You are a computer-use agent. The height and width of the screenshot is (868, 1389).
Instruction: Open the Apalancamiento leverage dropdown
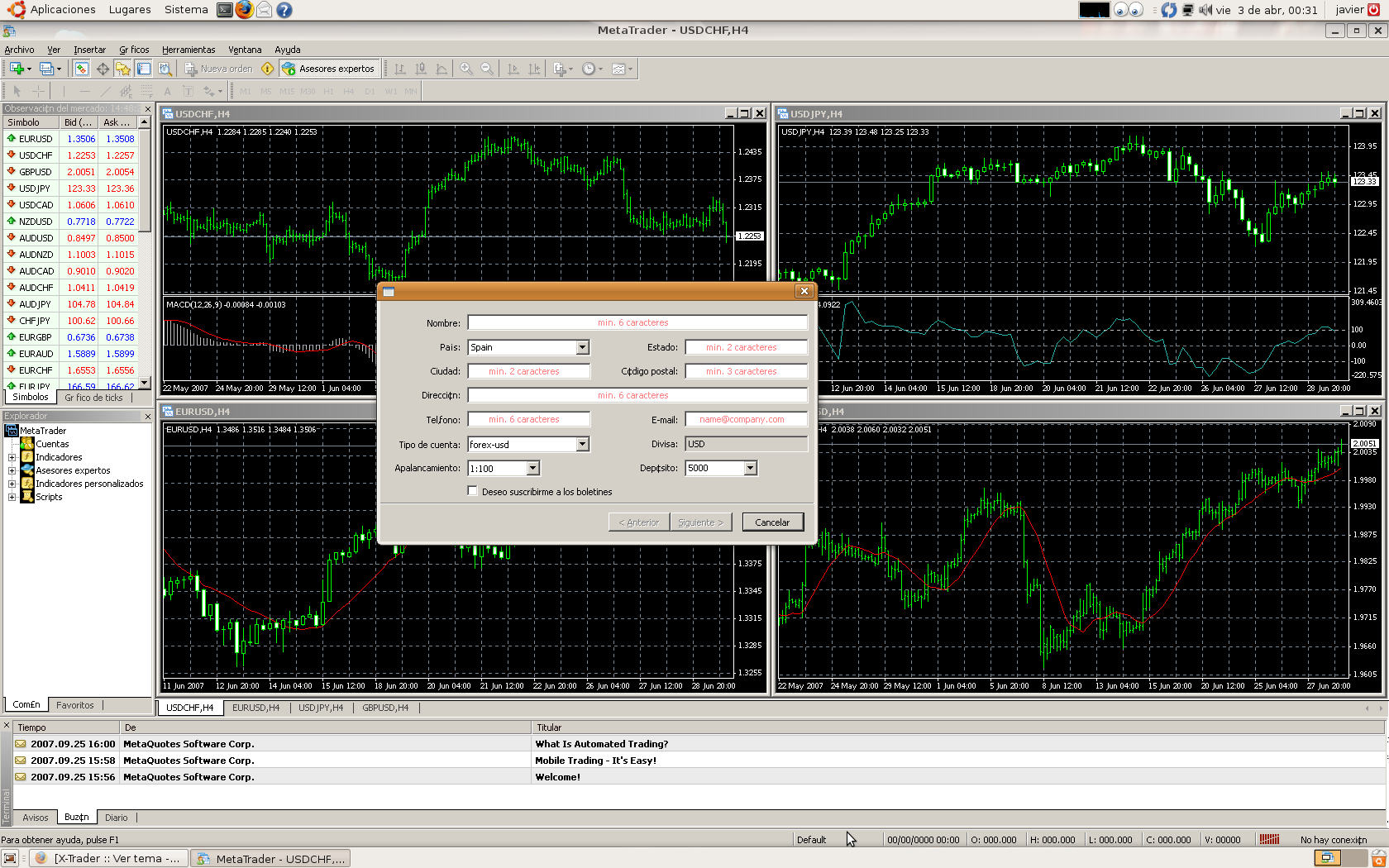[x=532, y=469]
